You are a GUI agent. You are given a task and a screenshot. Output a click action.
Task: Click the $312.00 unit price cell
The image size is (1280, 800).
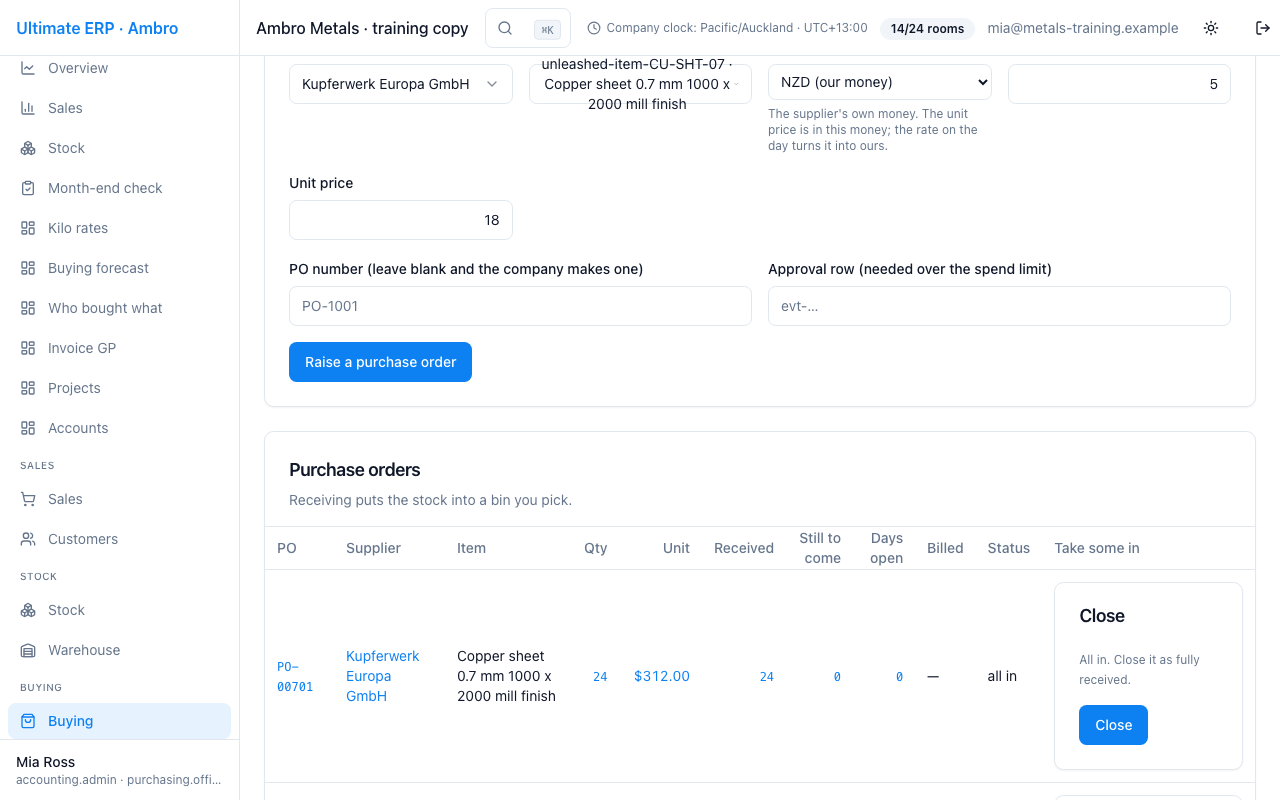[662, 676]
